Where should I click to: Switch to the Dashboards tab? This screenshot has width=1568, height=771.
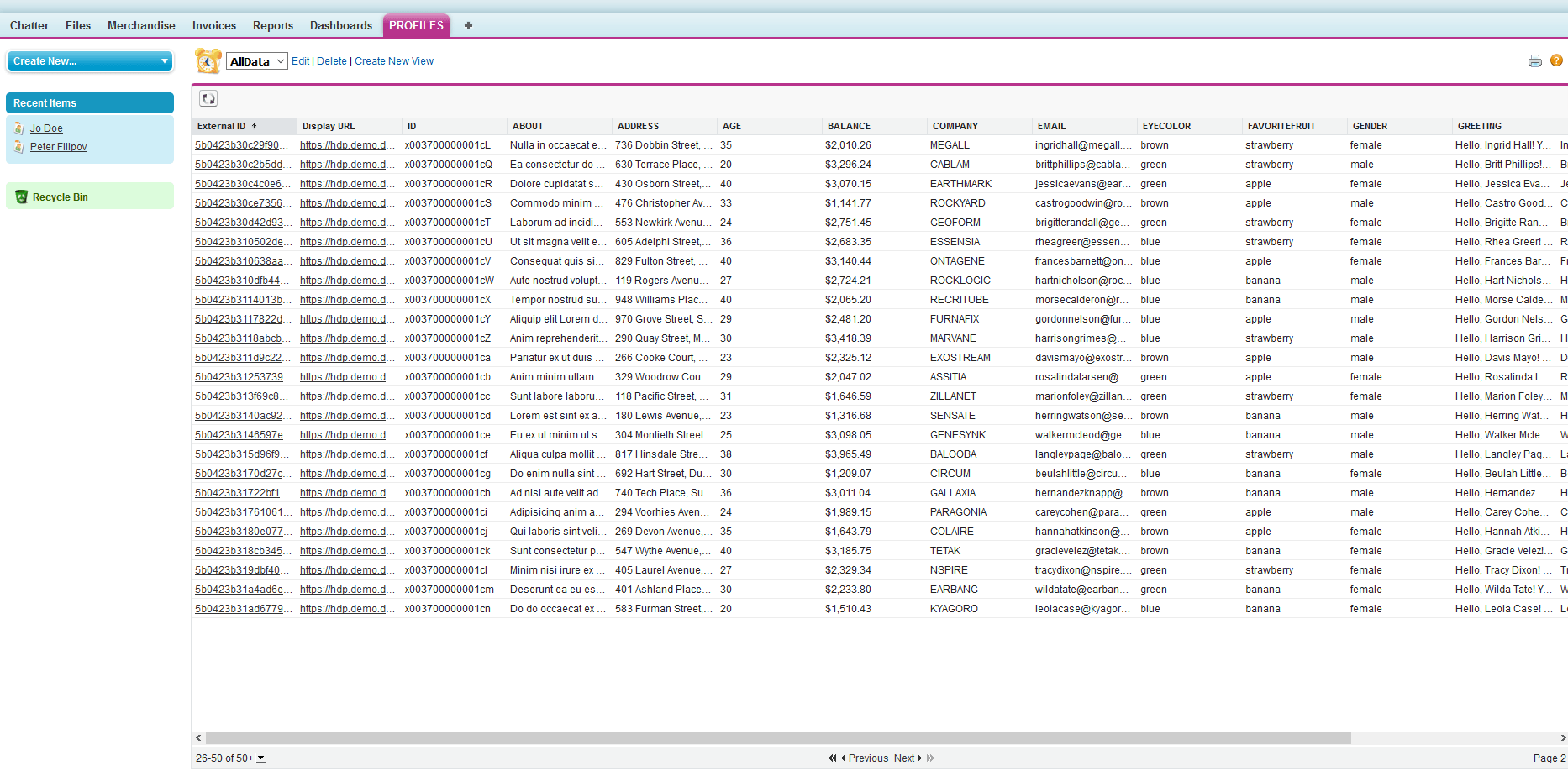click(x=340, y=26)
